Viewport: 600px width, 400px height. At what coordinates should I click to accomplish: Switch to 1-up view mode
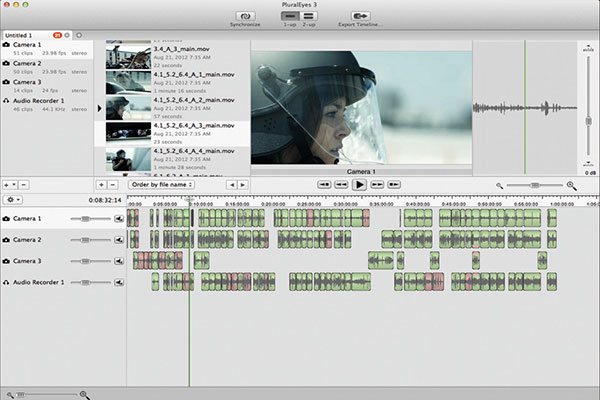coord(290,16)
